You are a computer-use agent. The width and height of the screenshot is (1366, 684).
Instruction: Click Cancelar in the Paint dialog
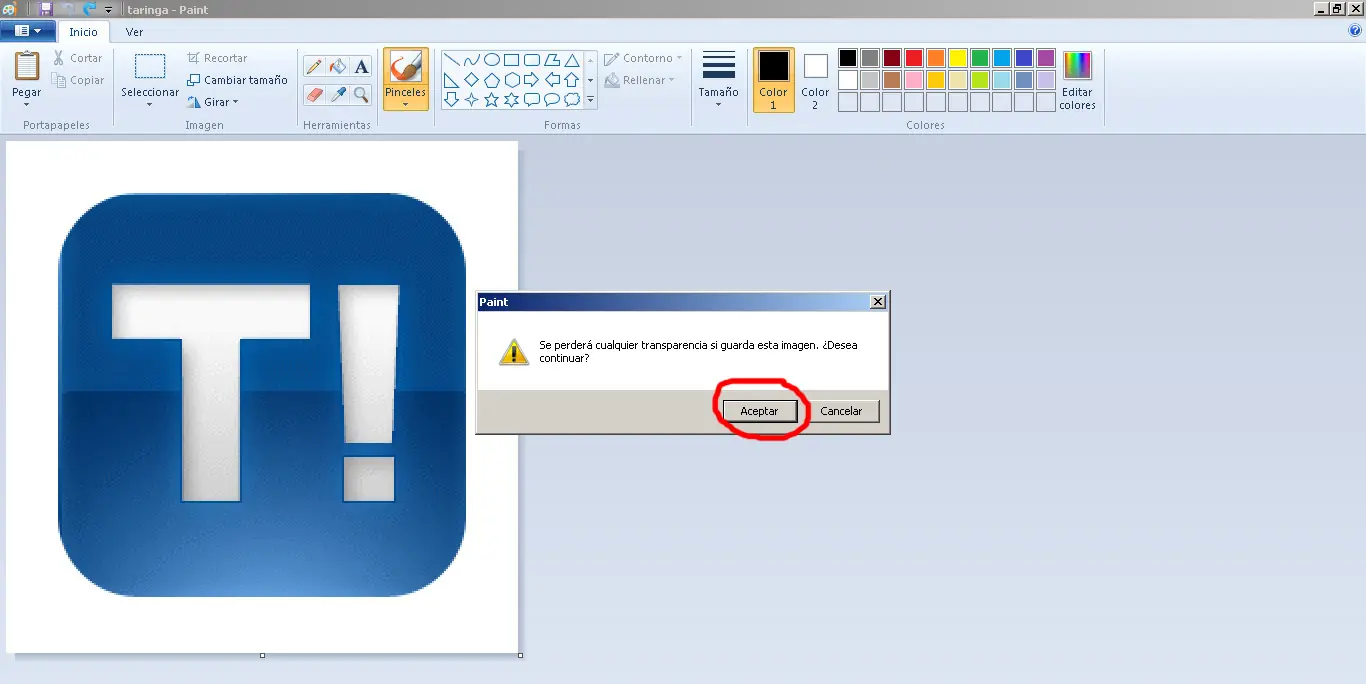click(x=841, y=411)
